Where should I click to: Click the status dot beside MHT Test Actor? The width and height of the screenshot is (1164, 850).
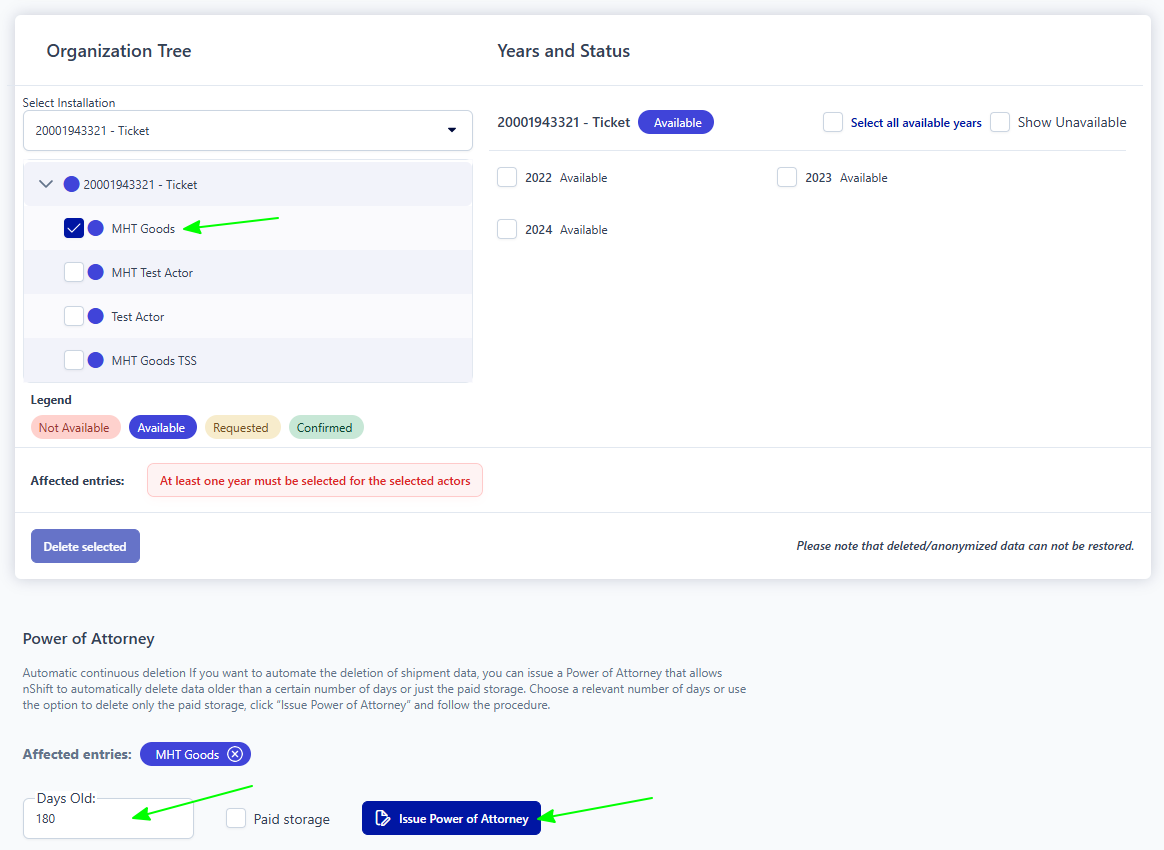[96, 272]
